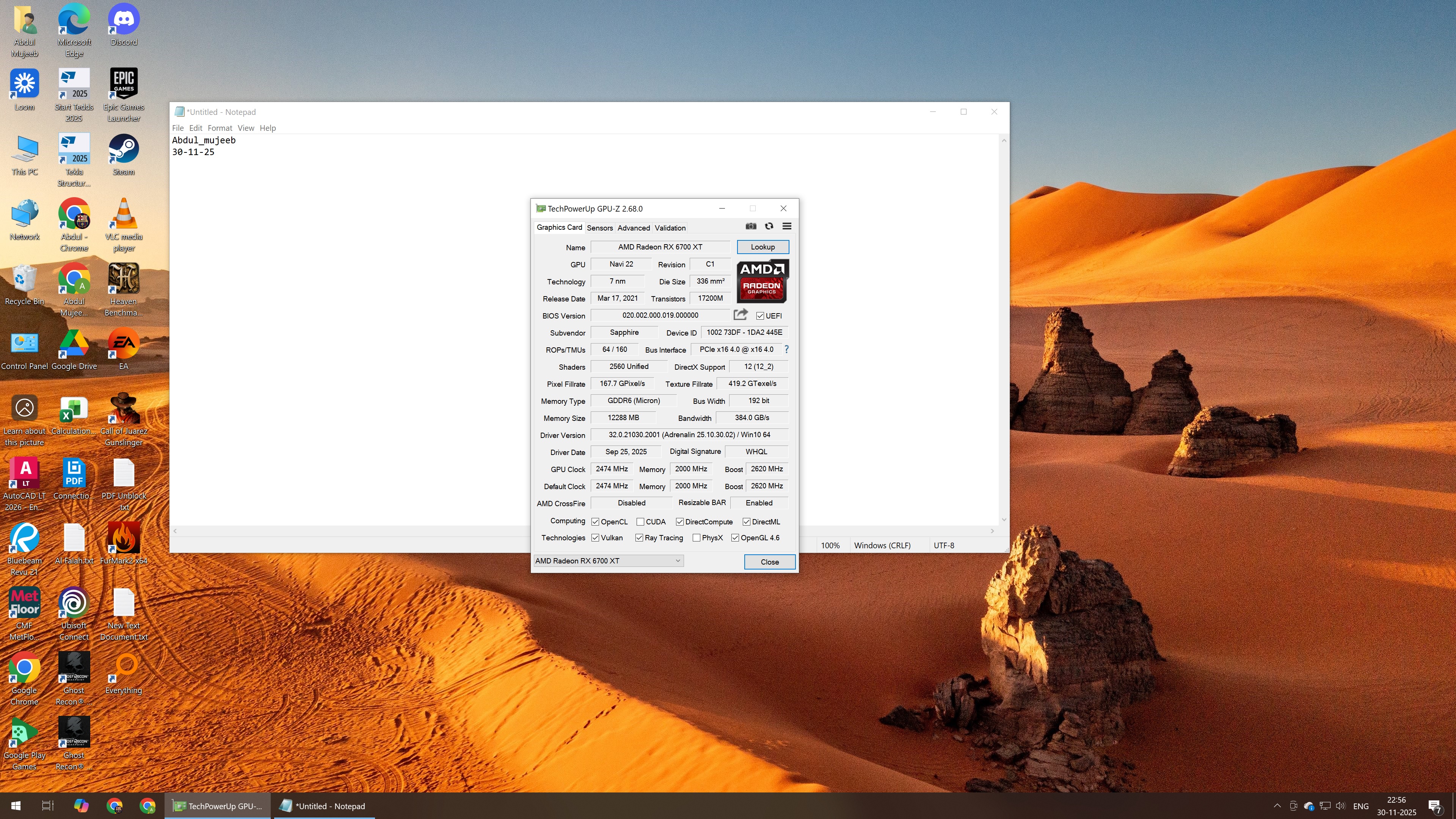The width and height of the screenshot is (1456, 819).
Task: Toggle the Ray Tracing checkbox
Action: coord(639,538)
